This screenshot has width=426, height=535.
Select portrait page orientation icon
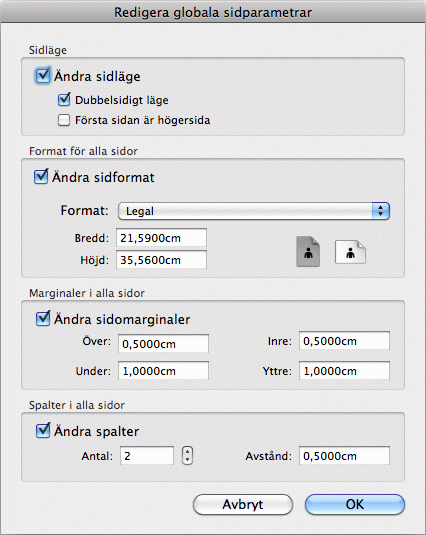(308, 251)
